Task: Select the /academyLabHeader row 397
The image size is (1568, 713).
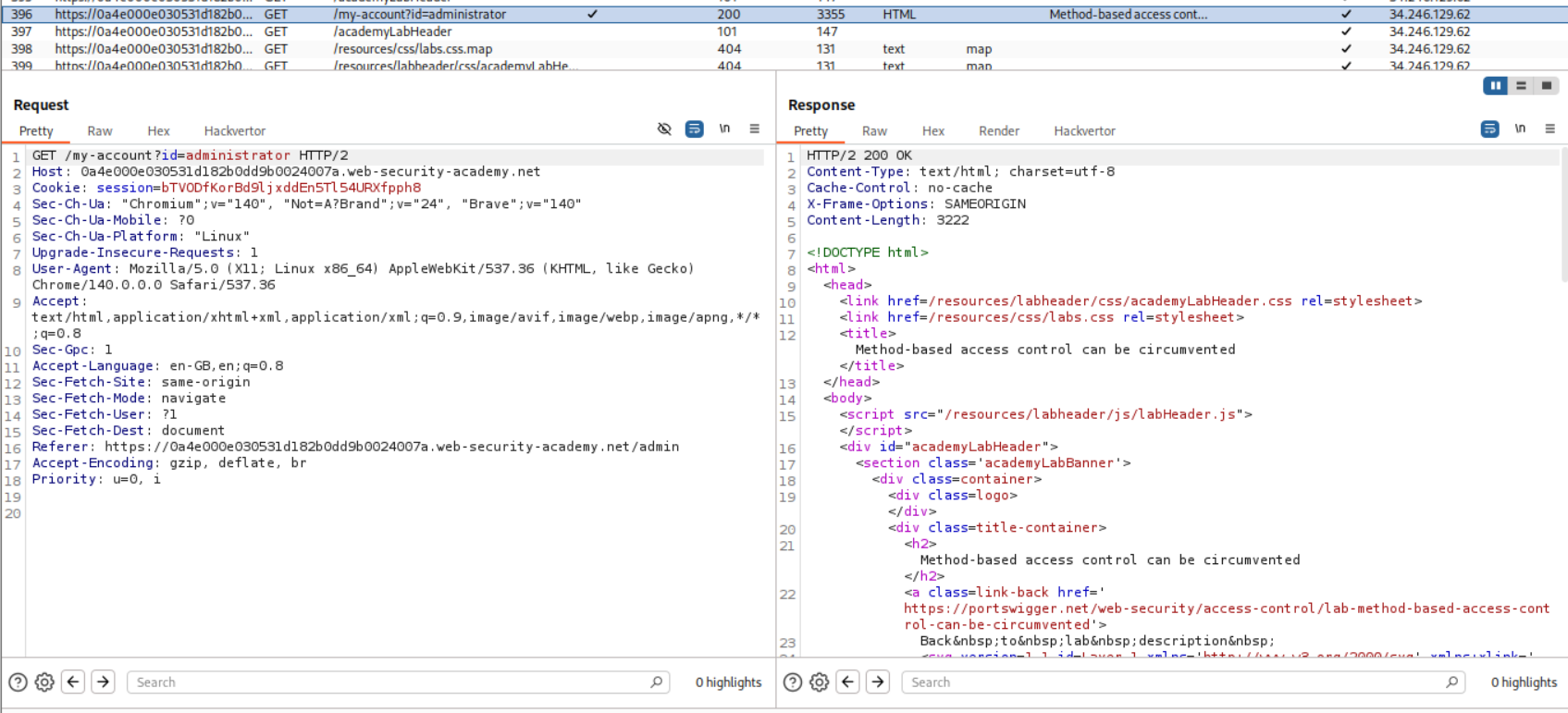Action: 392,31
